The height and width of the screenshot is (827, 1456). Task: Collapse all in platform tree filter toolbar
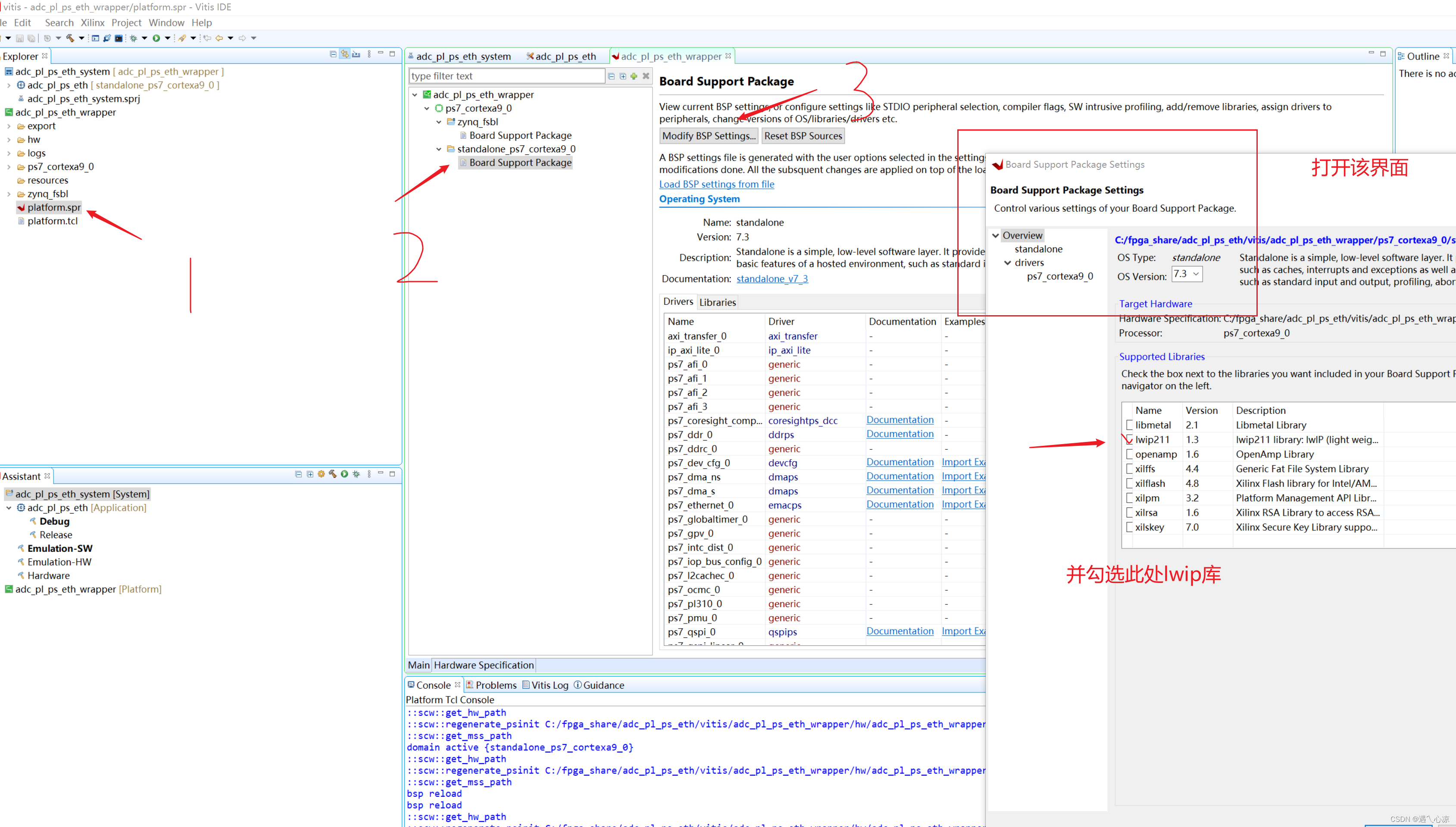(x=611, y=76)
